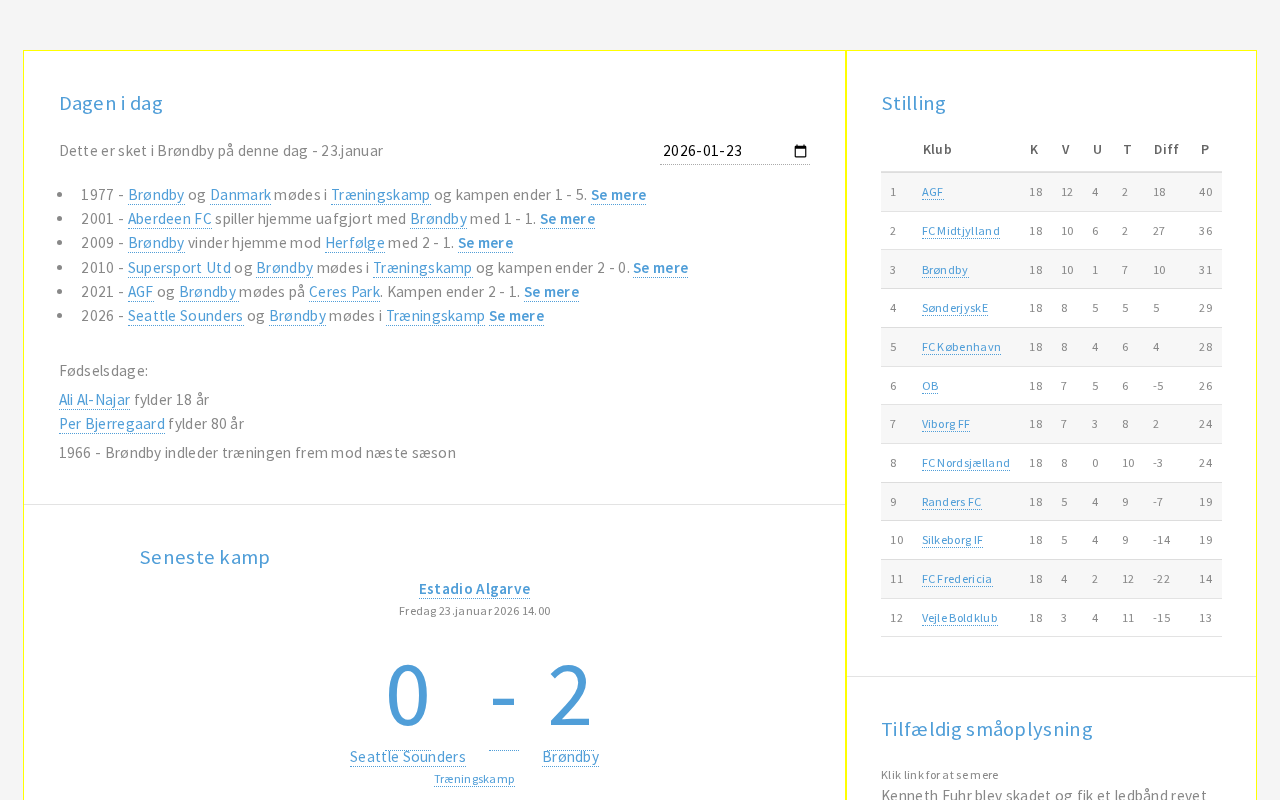Screen dimensions: 1280x800
Task: Open Seattle Sounders under Seneste kamp score
Action: pos(408,757)
